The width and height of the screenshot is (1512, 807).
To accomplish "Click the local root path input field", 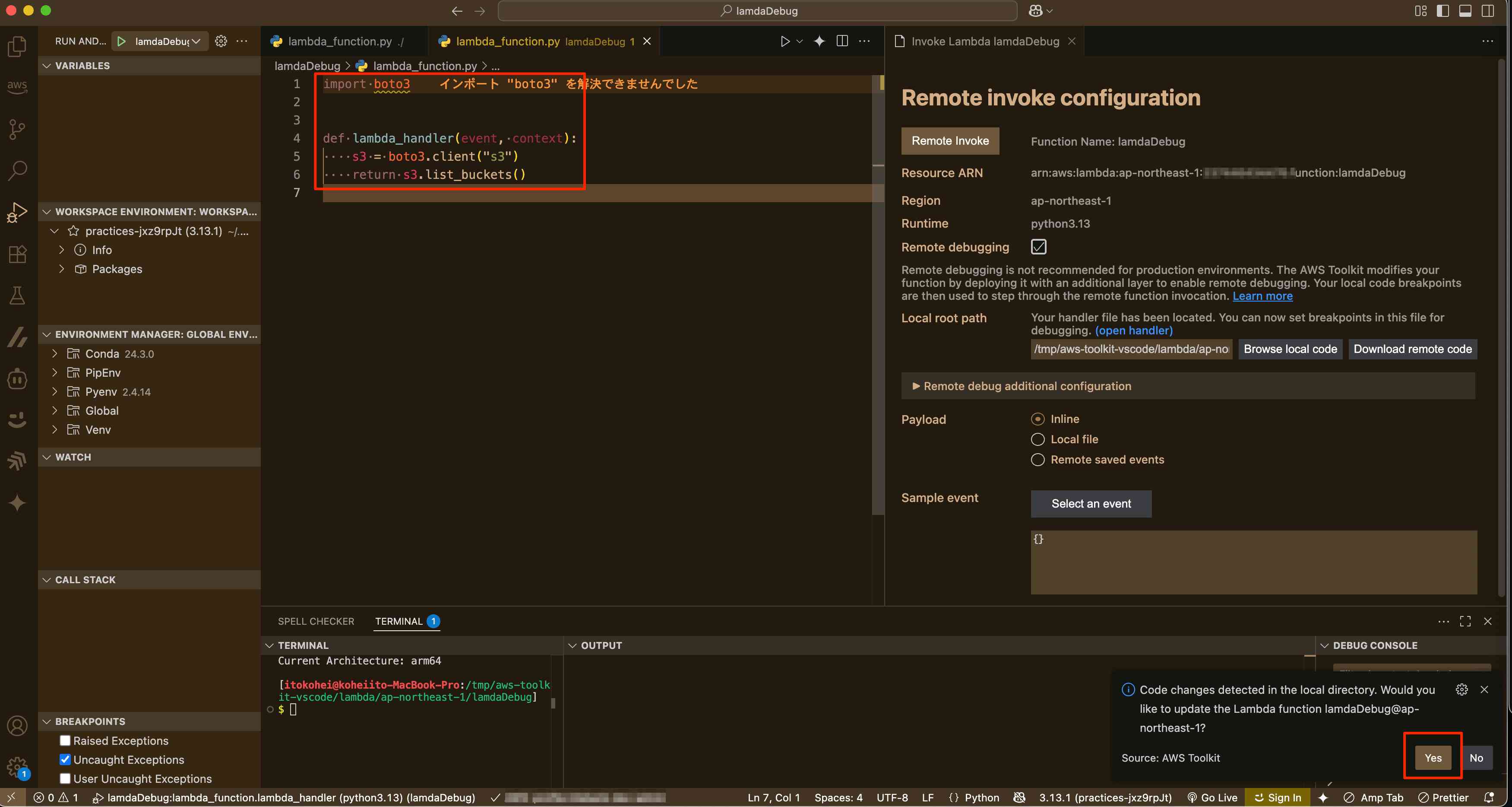I will point(1131,349).
